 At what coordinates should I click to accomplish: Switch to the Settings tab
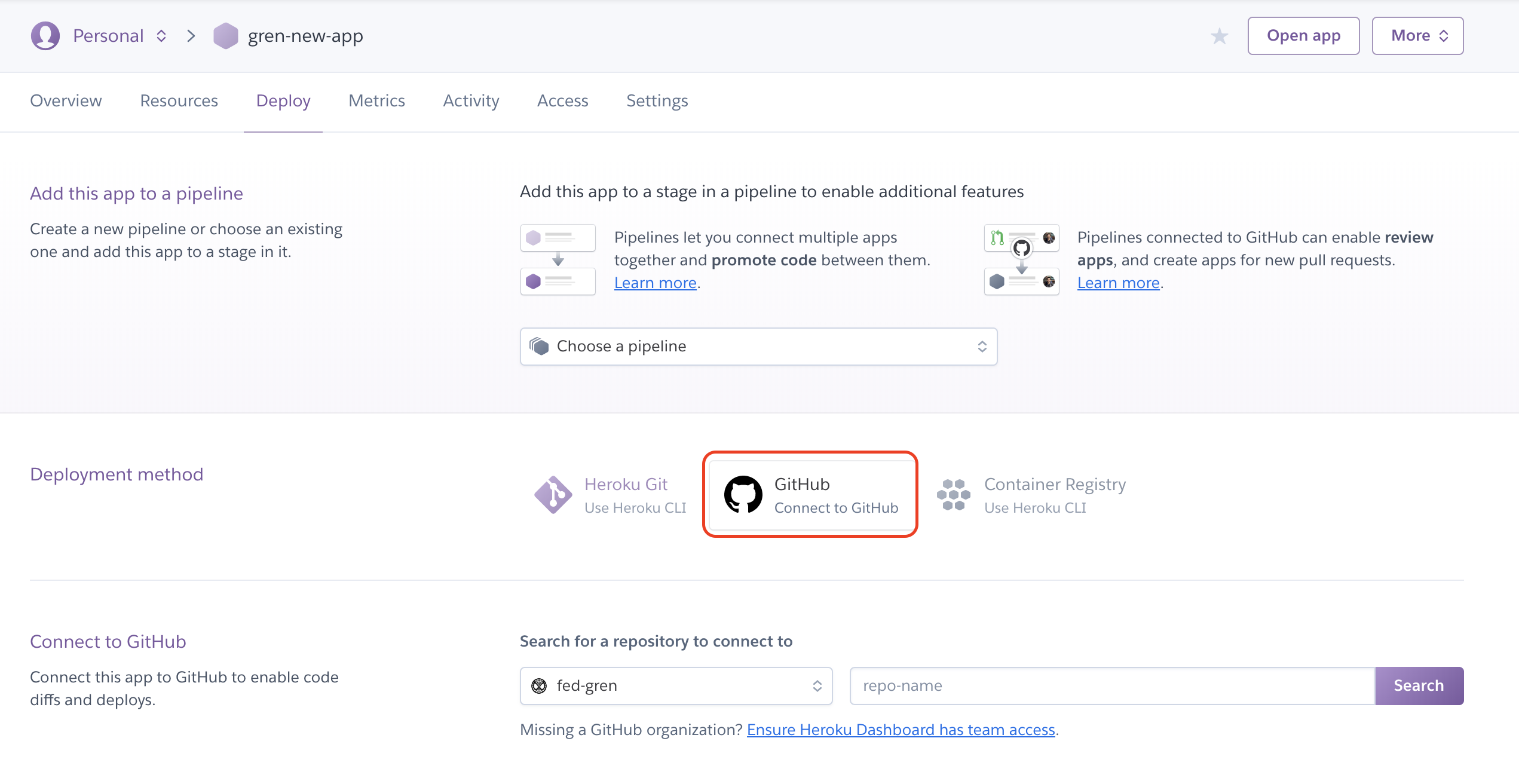pyautogui.click(x=657, y=101)
